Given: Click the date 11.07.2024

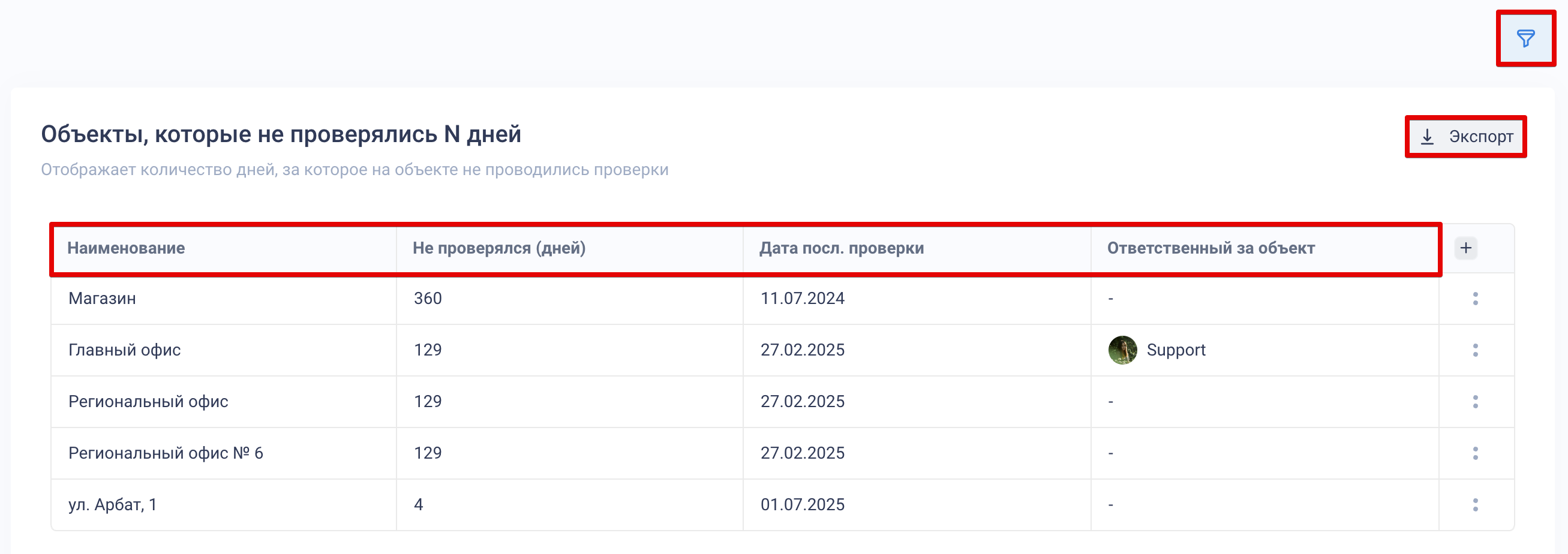Looking at the screenshot, I should (x=802, y=299).
